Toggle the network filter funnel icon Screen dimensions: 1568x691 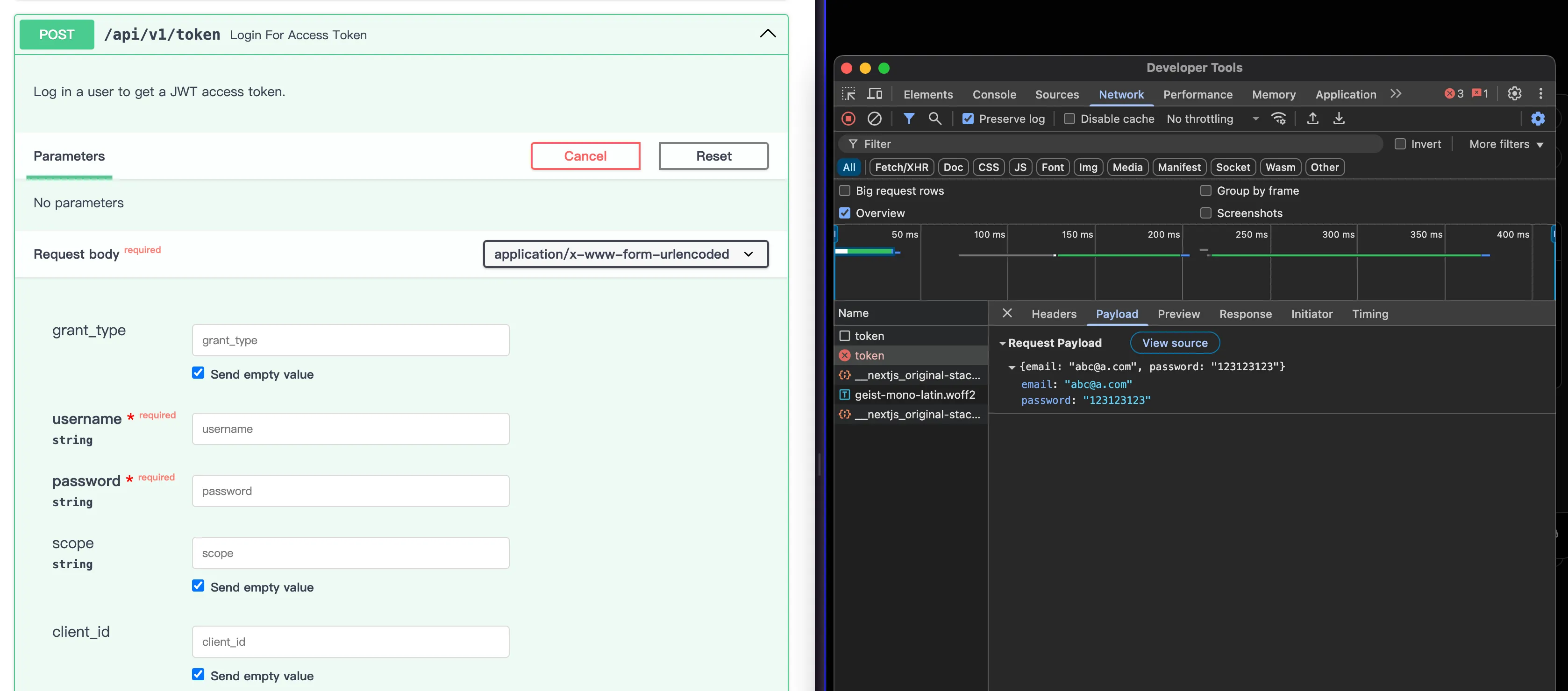(x=908, y=119)
